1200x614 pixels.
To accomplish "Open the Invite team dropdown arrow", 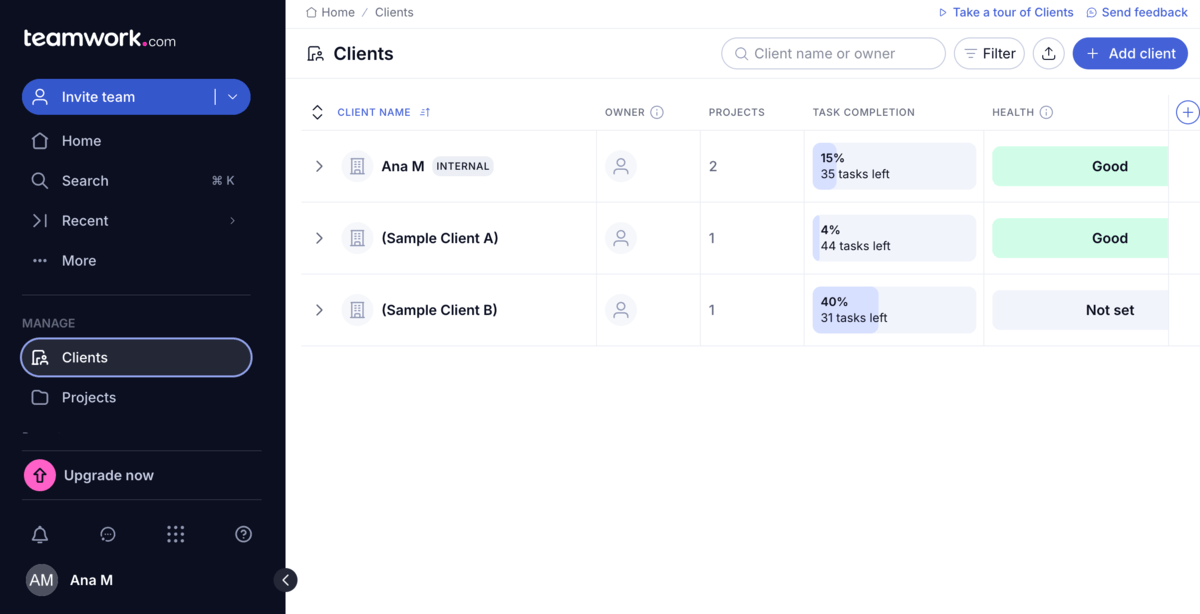I will pyautogui.click(x=233, y=97).
